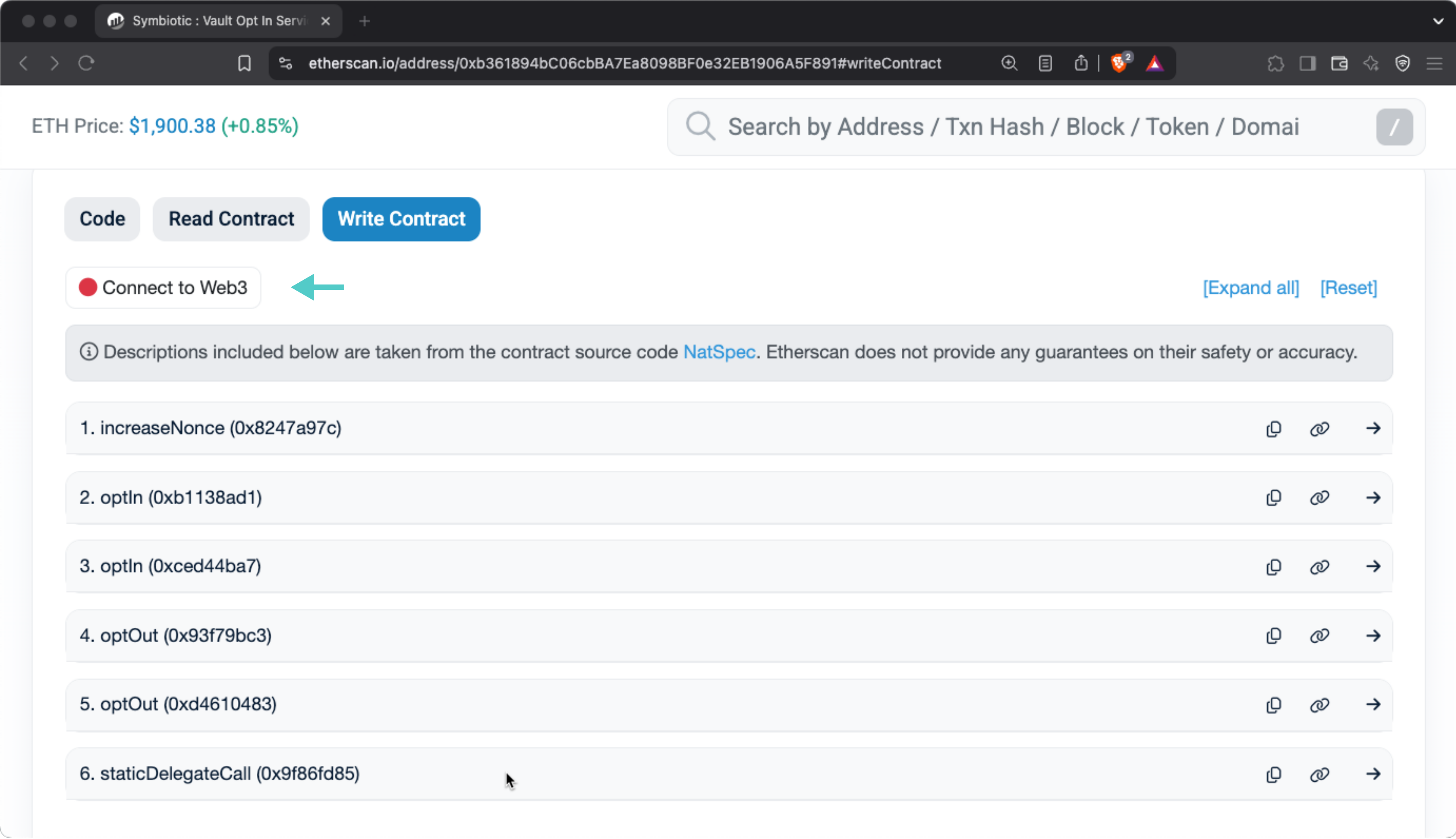Toggle the browser sidebar panel
The image size is (1456, 839).
pyautogui.click(x=1308, y=63)
